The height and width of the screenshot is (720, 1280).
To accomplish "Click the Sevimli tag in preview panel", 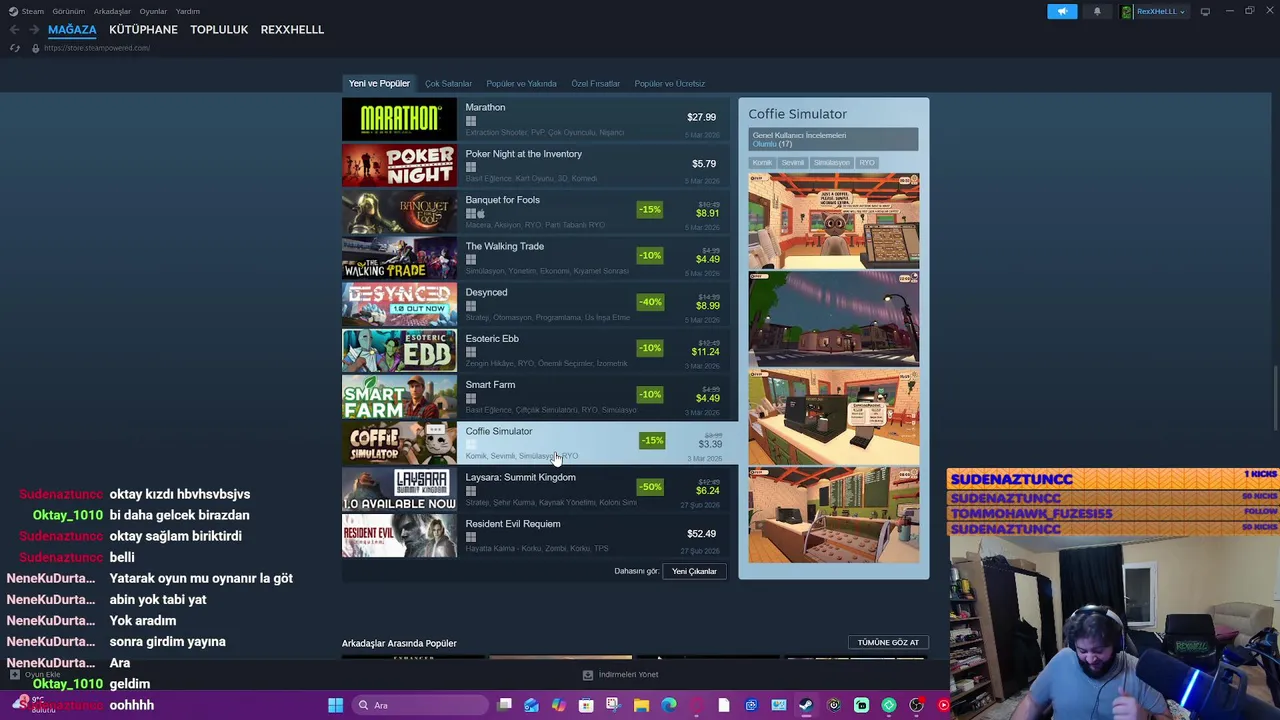I will point(792,163).
